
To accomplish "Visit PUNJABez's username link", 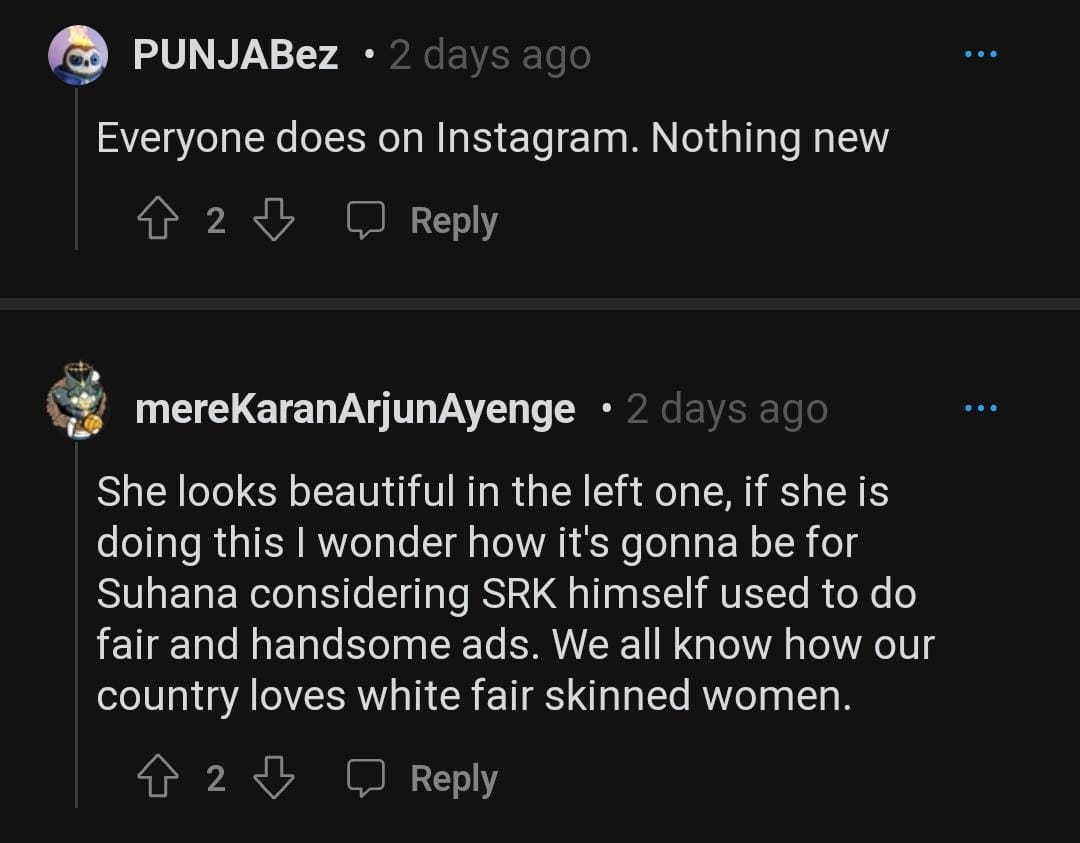I will coord(236,56).
